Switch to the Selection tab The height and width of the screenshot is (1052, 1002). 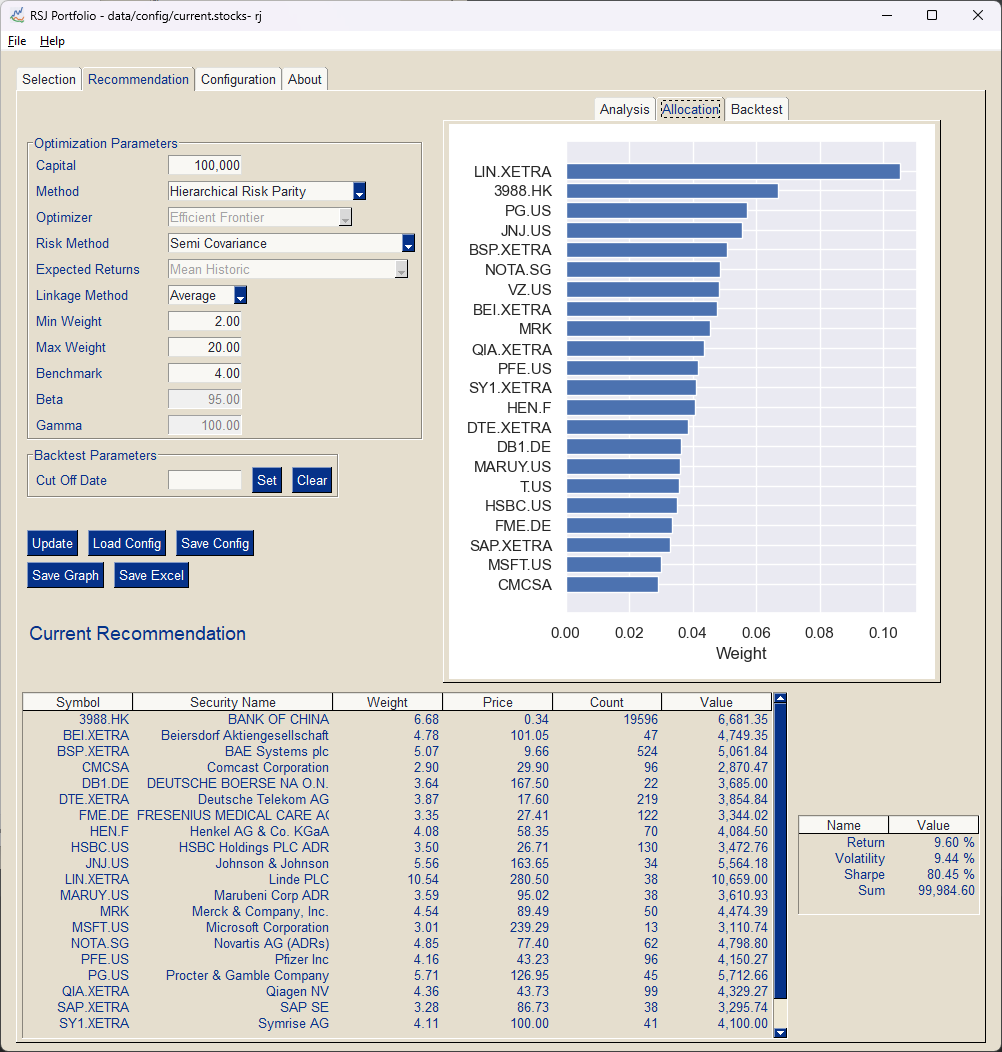[49, 79]
